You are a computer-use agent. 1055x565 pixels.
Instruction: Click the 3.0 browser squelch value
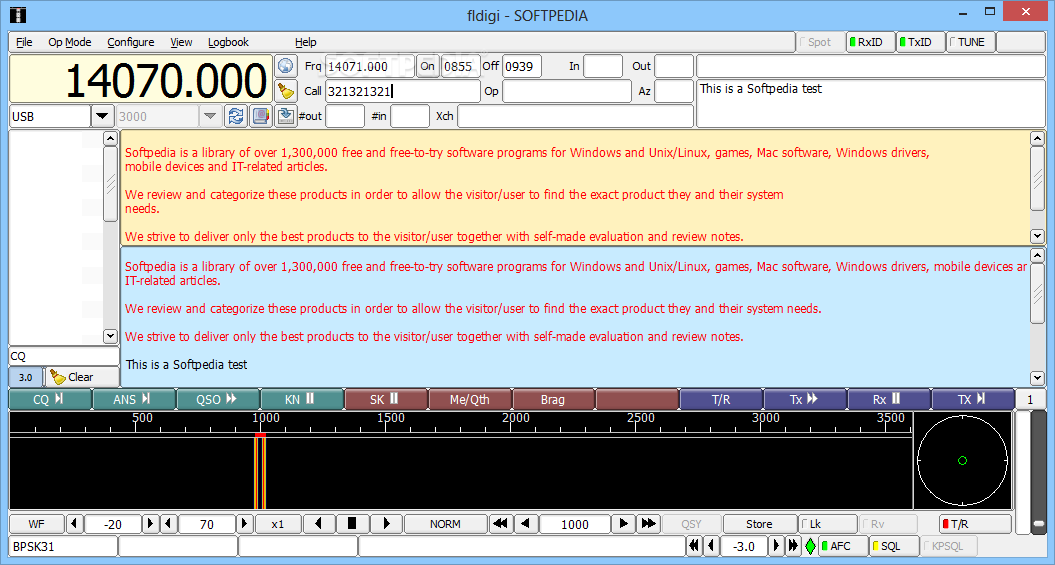(x=26, y=377)
